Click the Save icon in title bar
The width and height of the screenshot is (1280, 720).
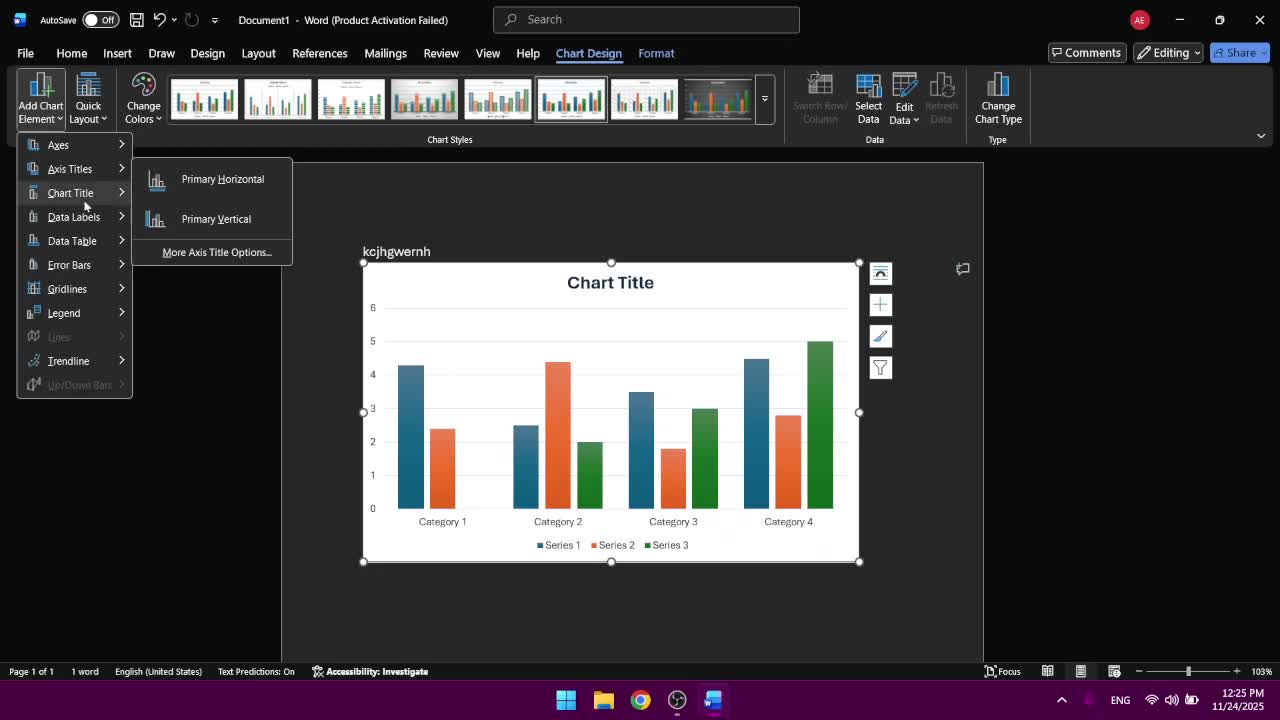point(136,20)
